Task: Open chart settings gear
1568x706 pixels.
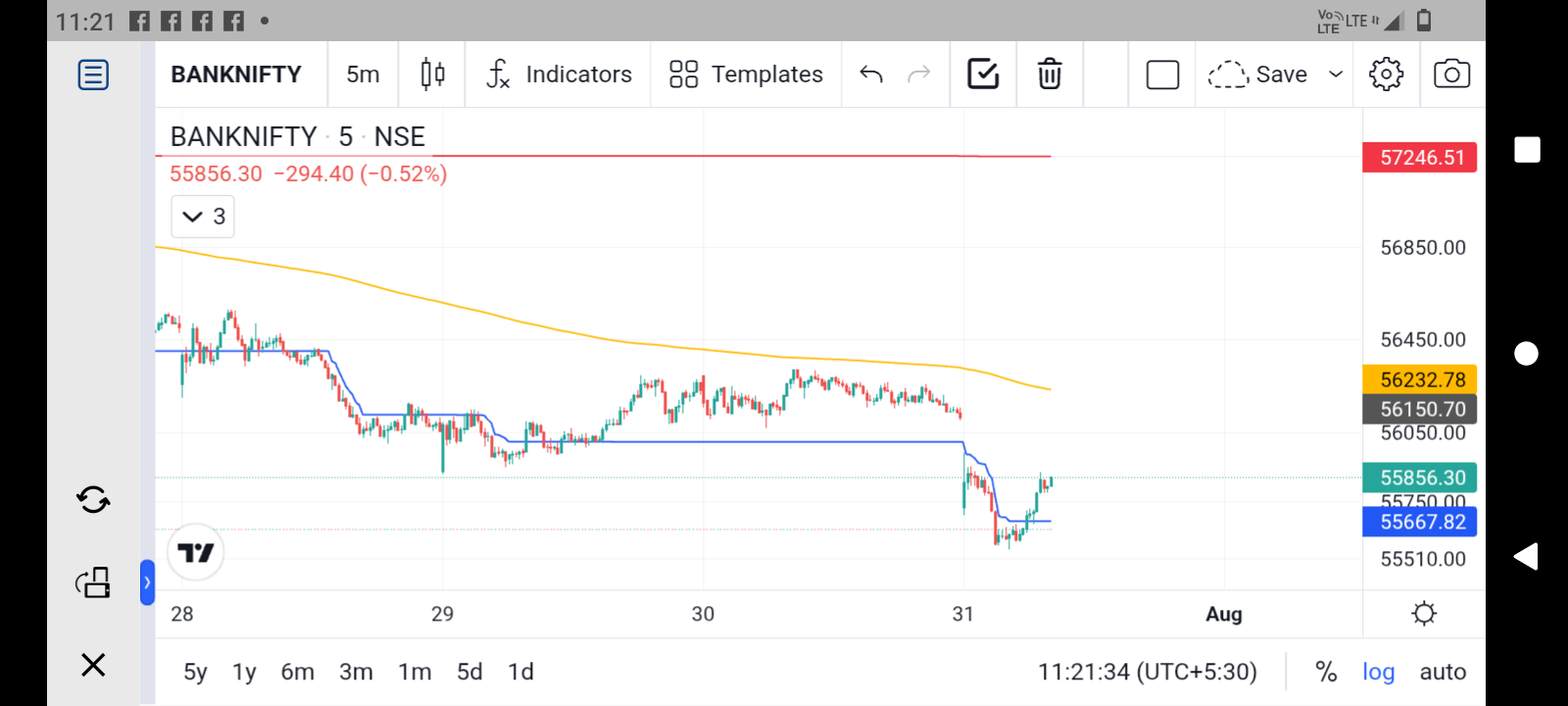Action: (1386, 75)
